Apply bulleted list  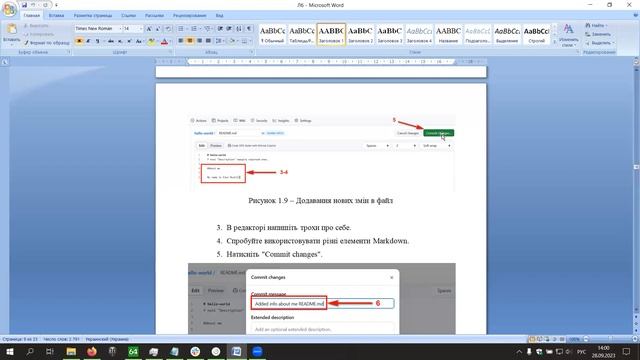pos(181,29)
